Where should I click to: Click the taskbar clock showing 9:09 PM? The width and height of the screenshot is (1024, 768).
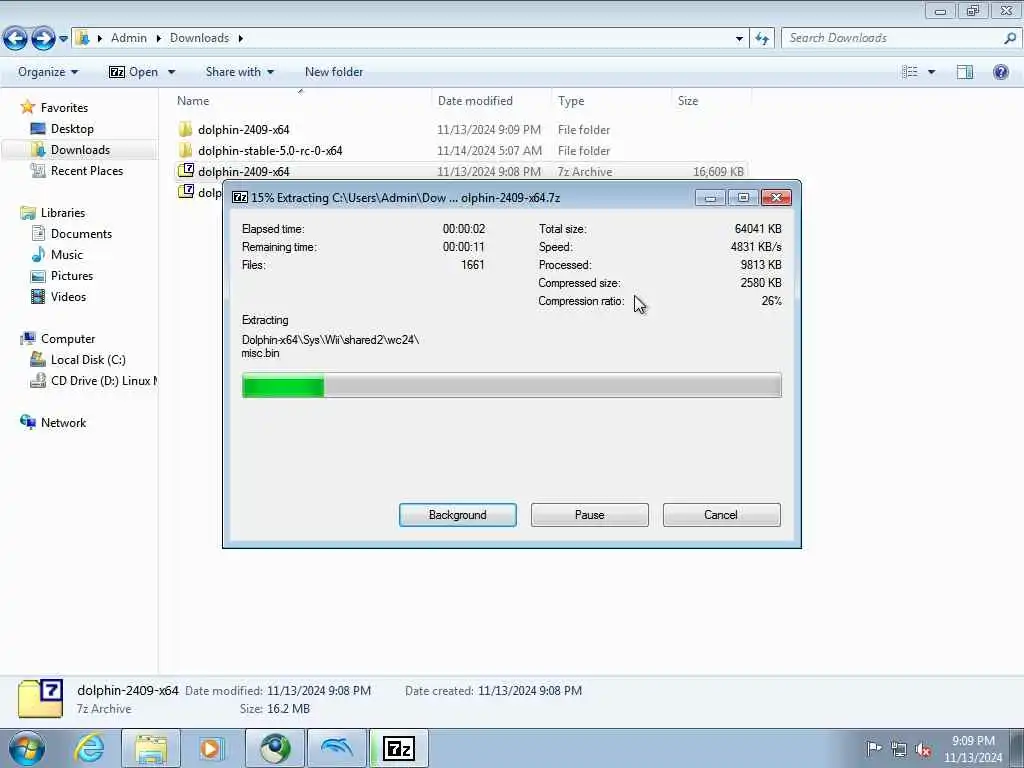coord(972,748)
